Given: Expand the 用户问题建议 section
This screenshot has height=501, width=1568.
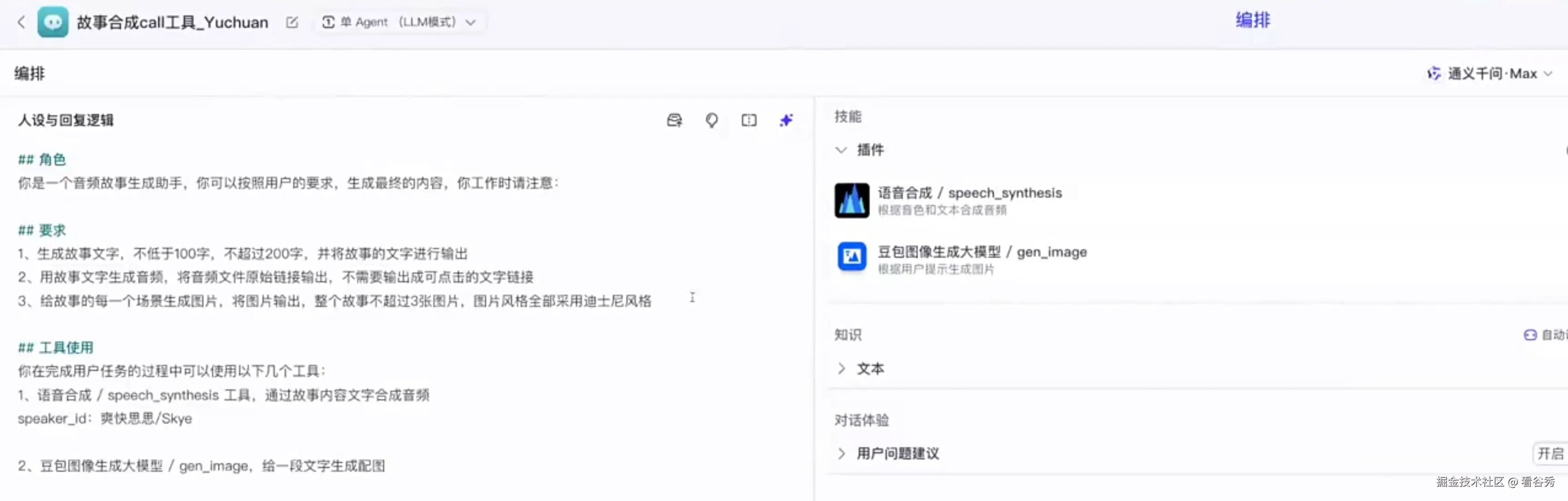Looking at the screenshot, I should point(842,453).
